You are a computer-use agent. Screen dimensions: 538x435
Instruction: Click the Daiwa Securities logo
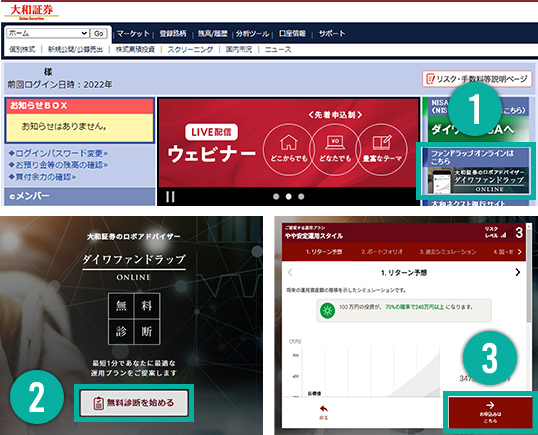point(31,12)
